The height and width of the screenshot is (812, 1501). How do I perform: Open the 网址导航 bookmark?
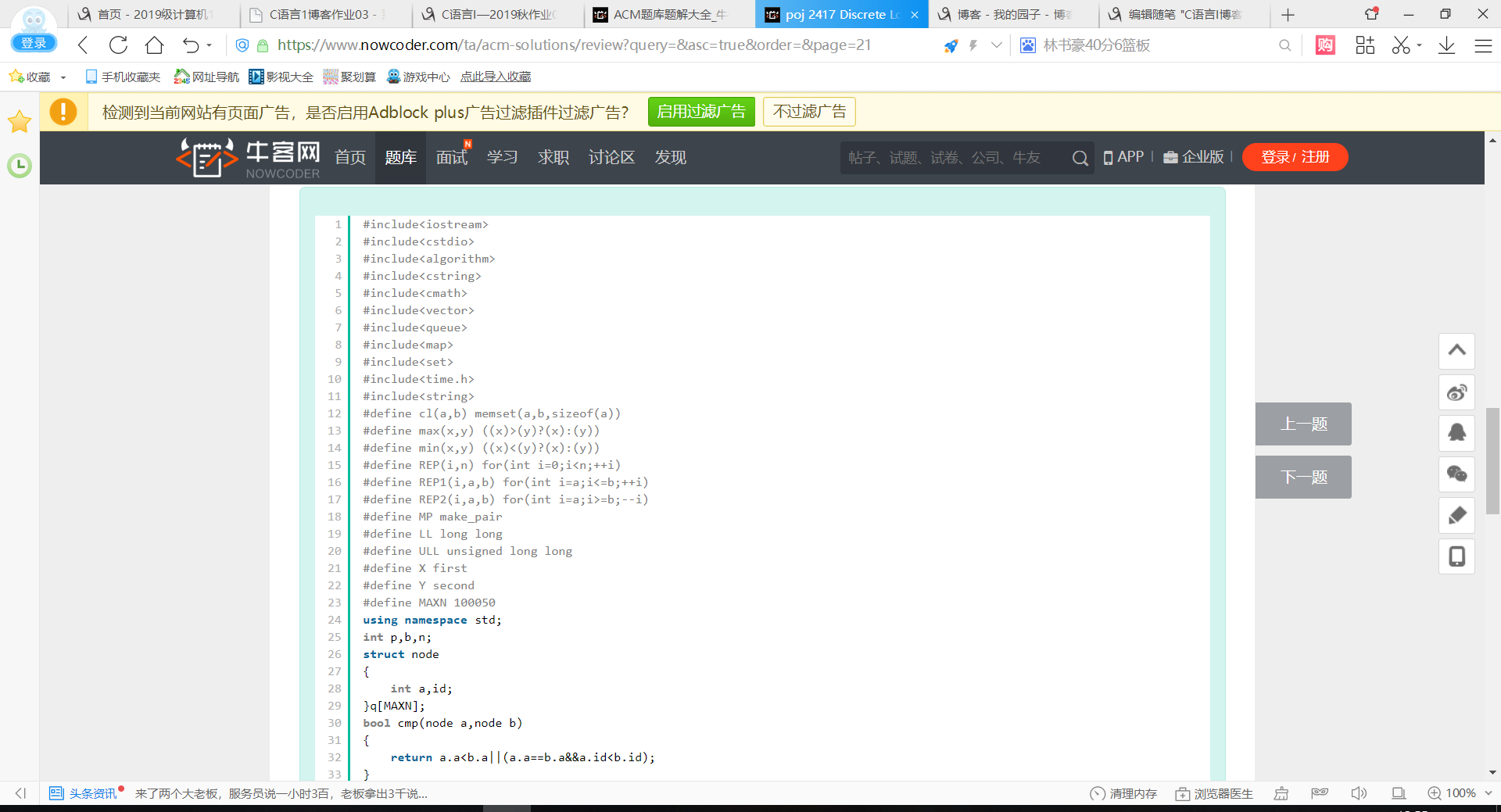[x=206, y=77]
